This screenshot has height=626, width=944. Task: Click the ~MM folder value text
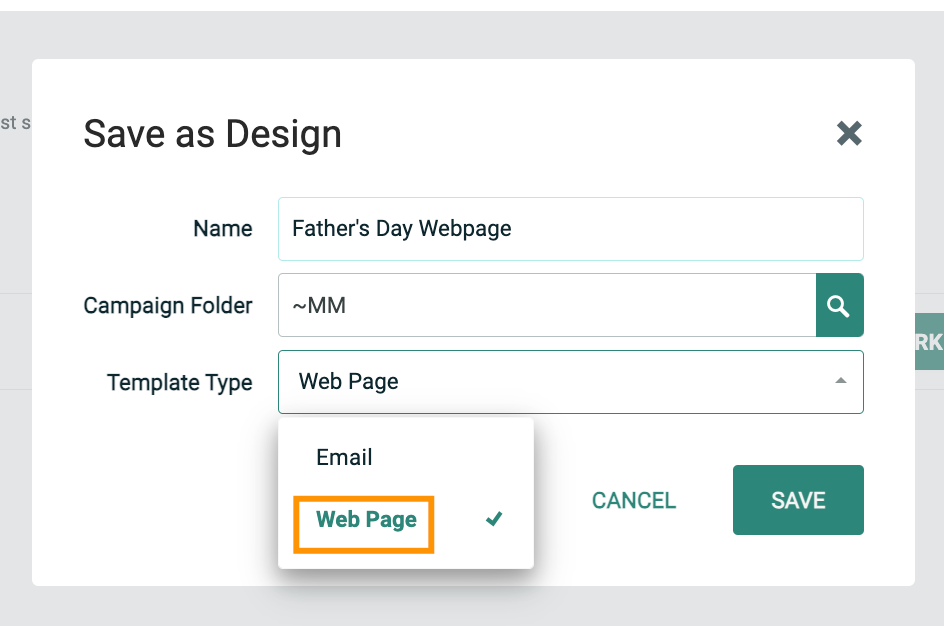click(x=318, y=306)
